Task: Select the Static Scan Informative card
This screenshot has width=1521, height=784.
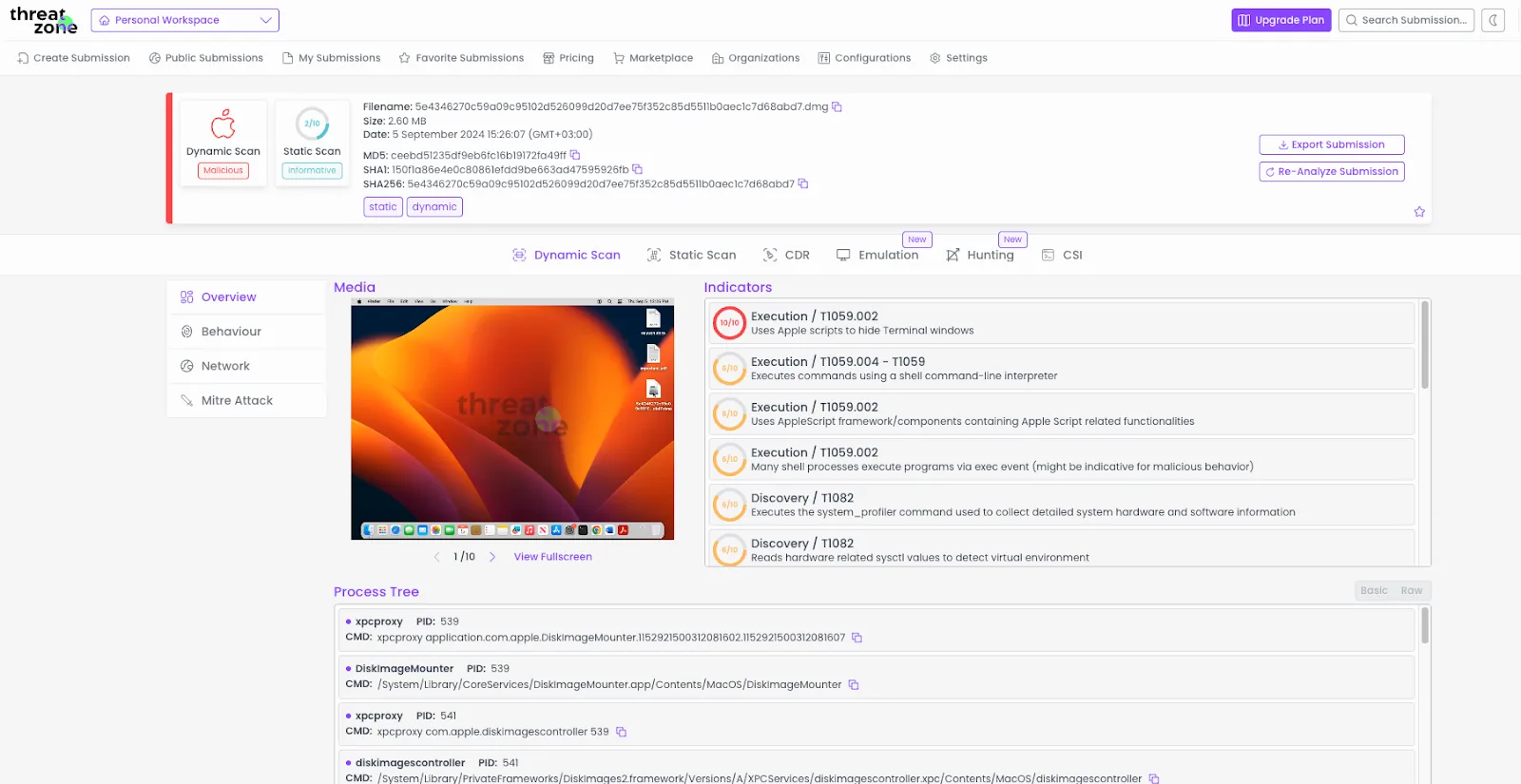Action: coord(312,143)
